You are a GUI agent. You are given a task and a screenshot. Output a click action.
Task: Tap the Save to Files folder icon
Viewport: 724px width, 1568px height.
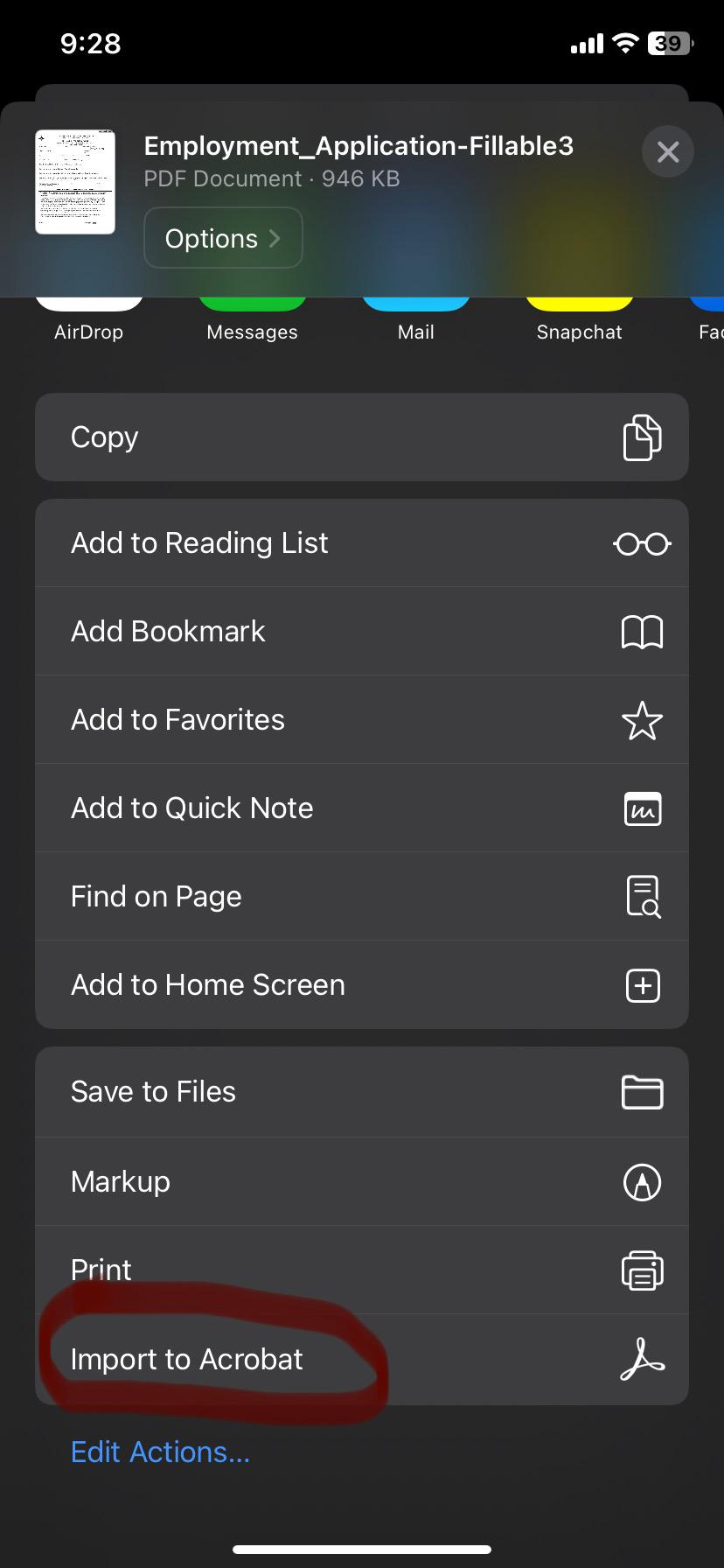pyautogui.click(x=642, y=1092)
